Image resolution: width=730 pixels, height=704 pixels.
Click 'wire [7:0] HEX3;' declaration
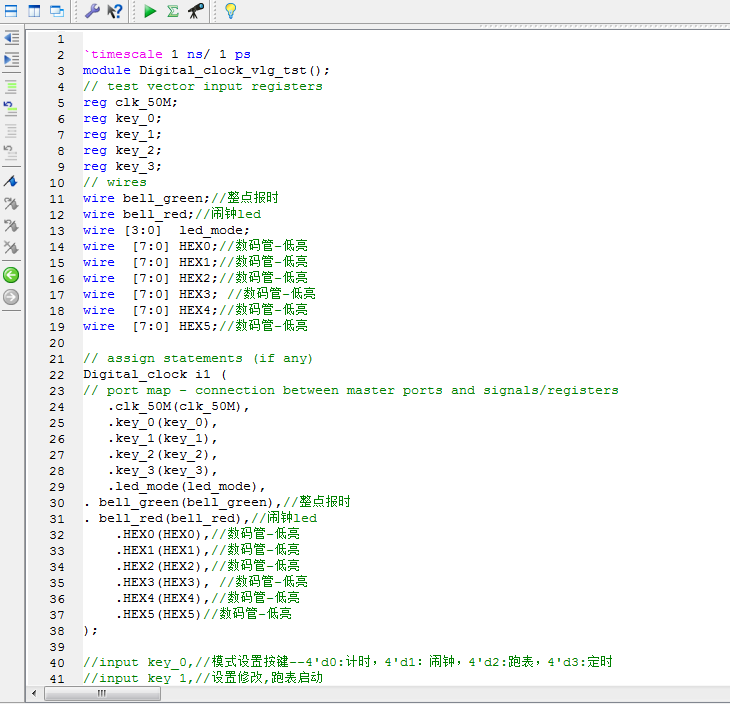coord(151,294)
